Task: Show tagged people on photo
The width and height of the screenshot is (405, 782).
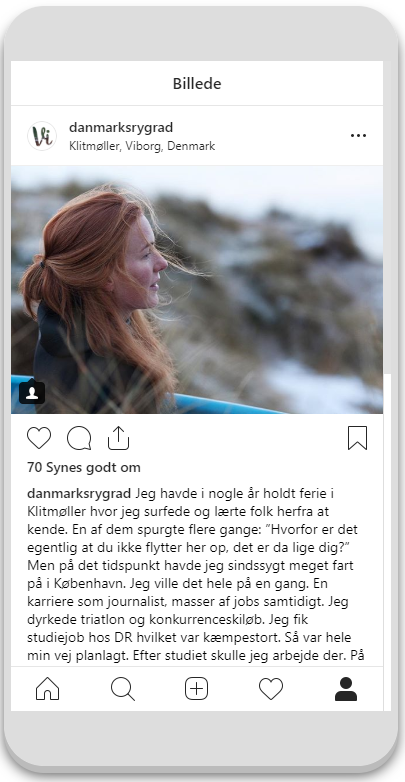Action: pyautogui.click(x=32, y=392)
